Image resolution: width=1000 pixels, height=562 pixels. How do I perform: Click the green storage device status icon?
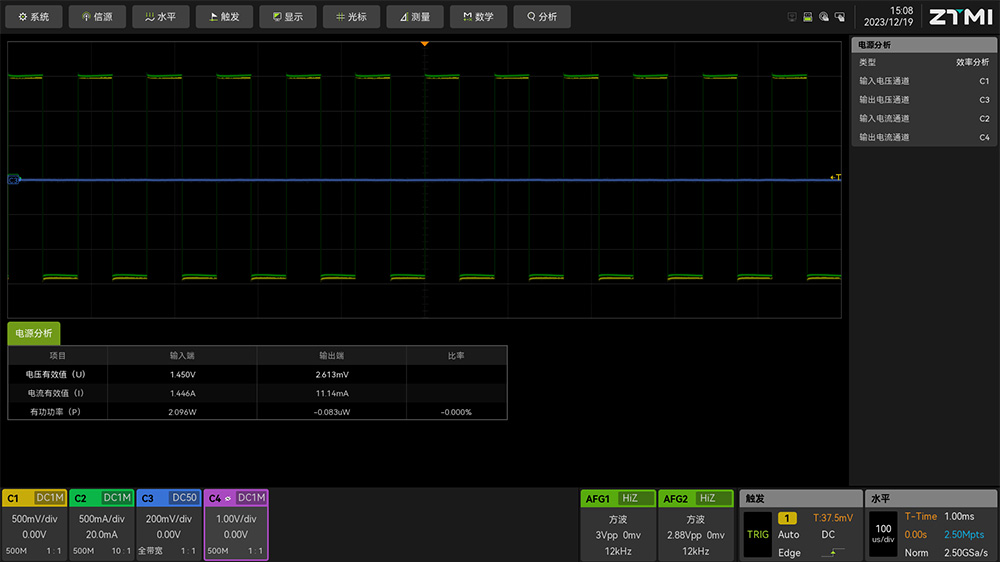tap(808, 17)
